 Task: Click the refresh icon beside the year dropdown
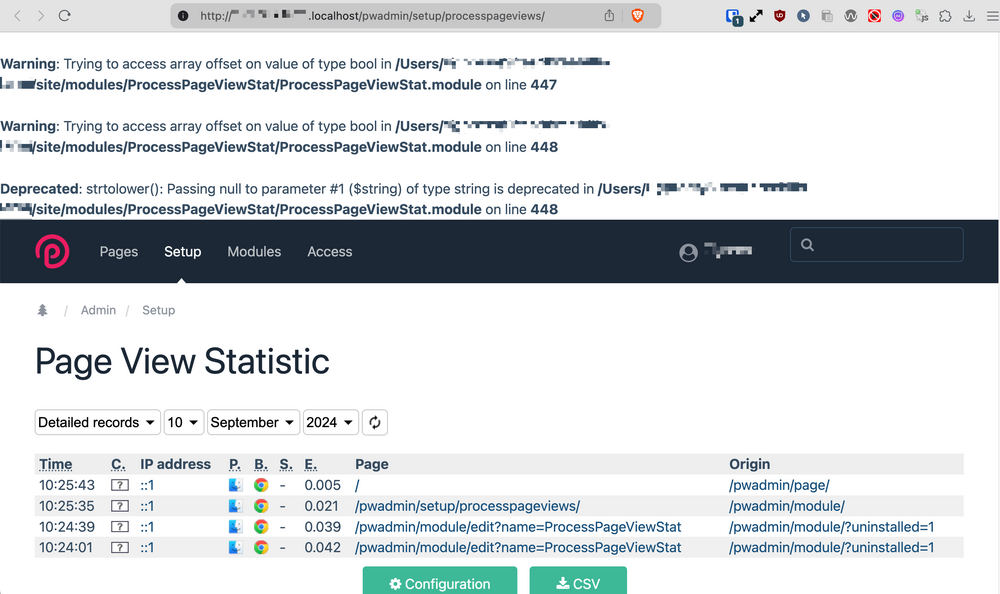[x=375, y=422]
